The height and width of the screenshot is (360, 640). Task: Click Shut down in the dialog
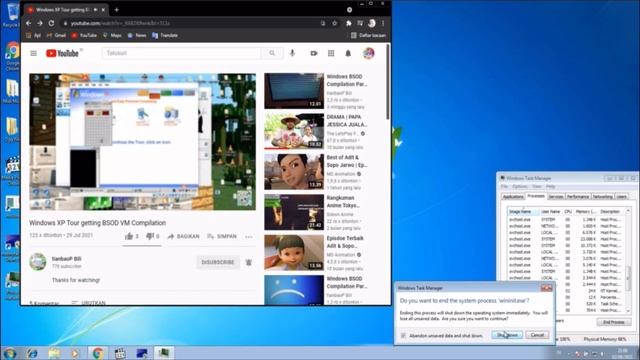click(x=507, y=335)
